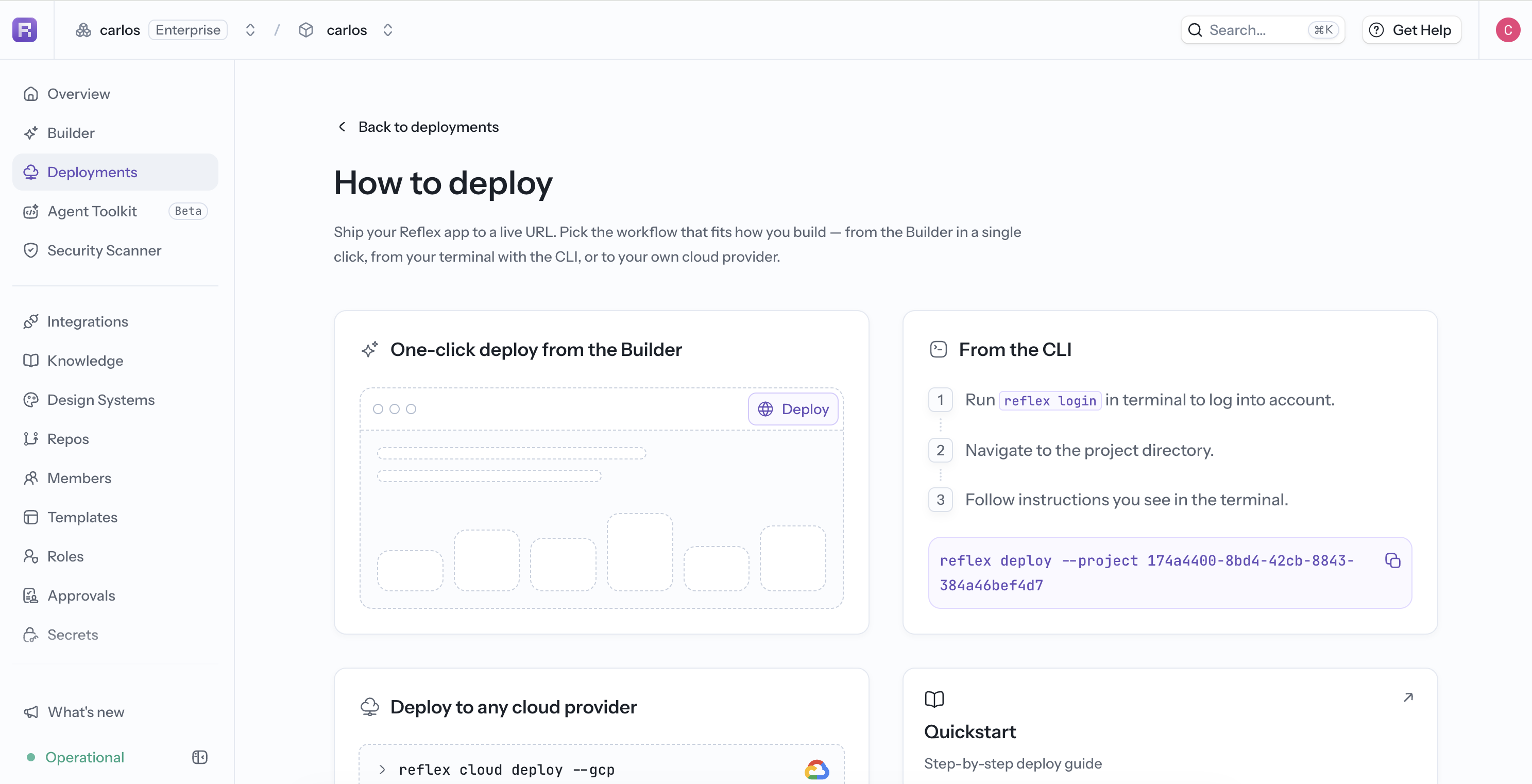
Task: Click the Deploy button in the Builder preview
Action: (793, 409)
